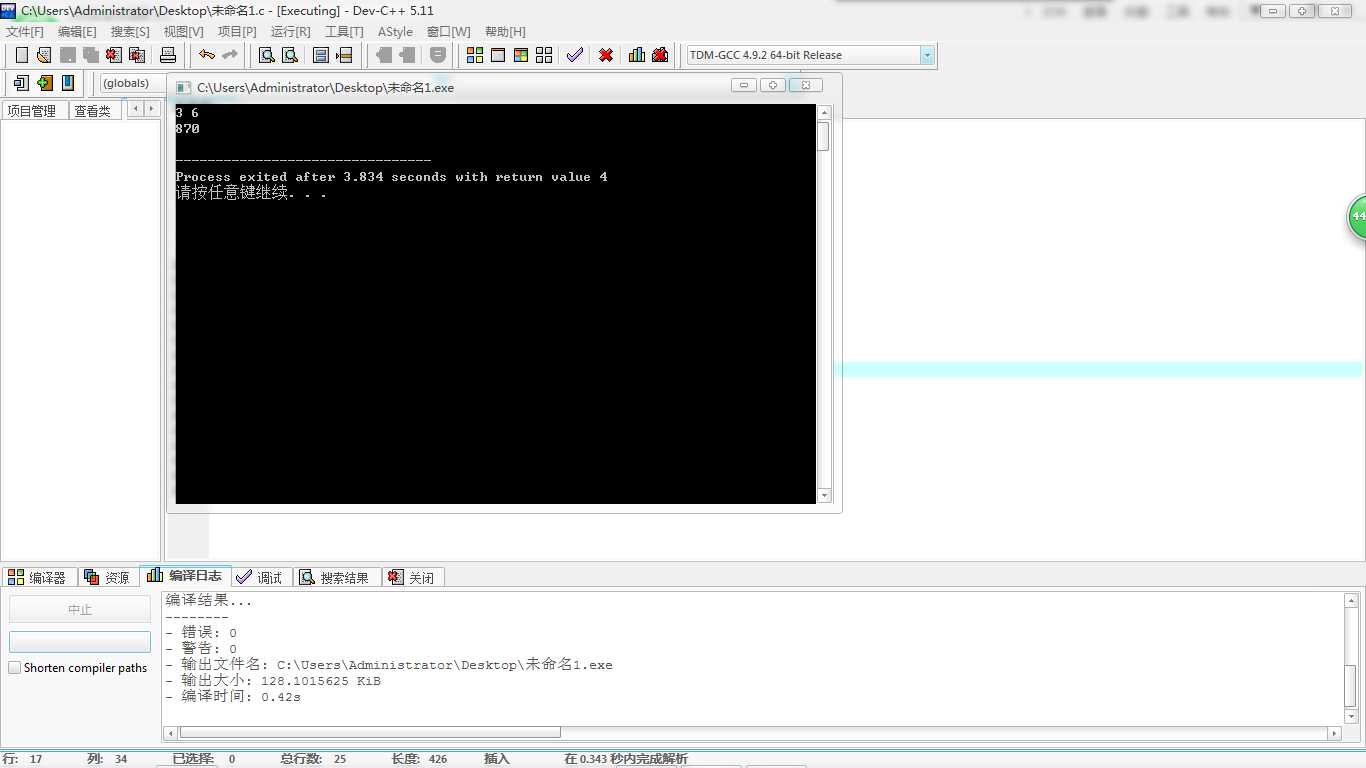Image resolution: width=1366 pixels, height=768 pixels.
Task: Click the status bar text 插入
Action: (x=497, y=759)
